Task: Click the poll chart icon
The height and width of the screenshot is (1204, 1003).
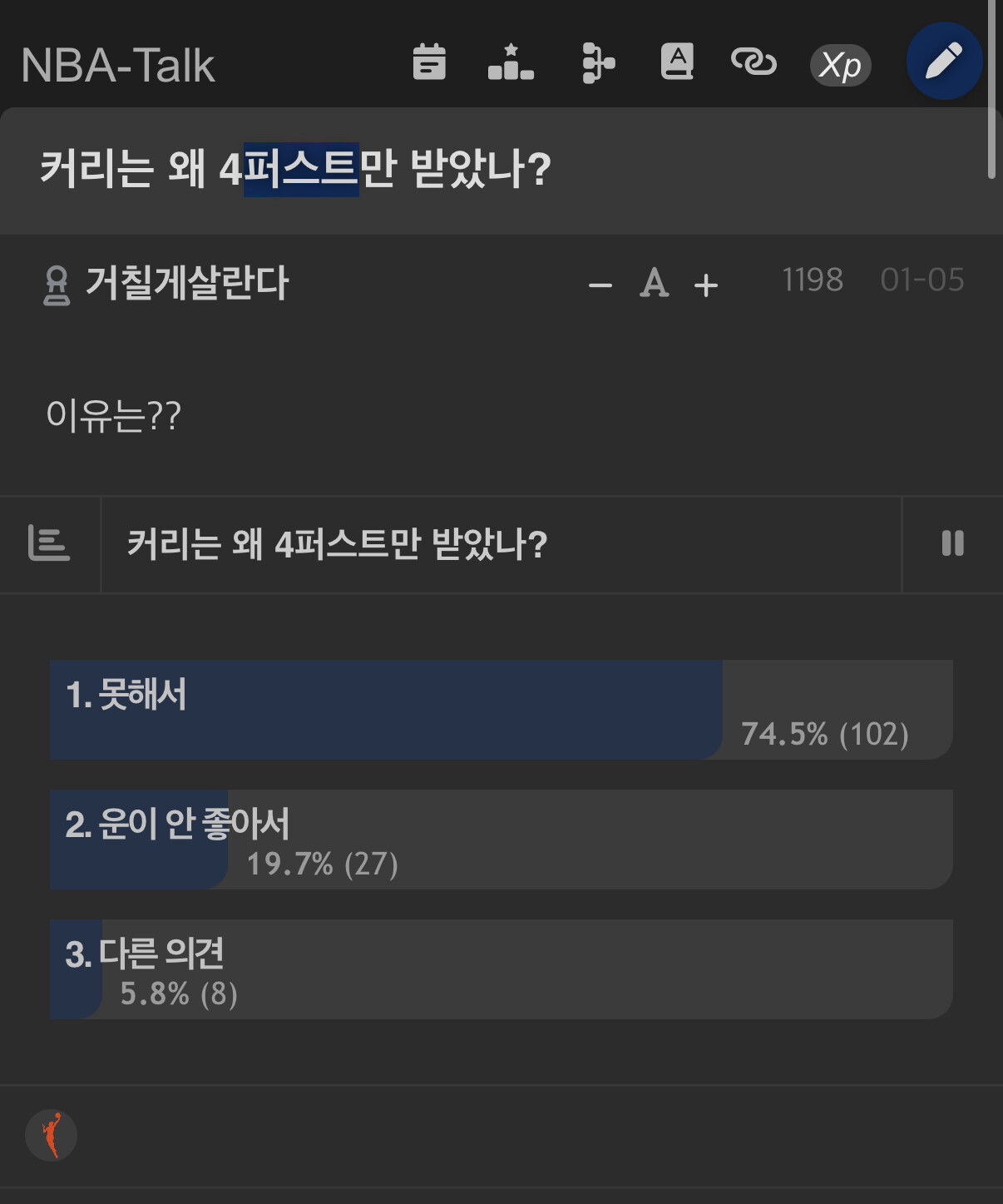Action: (49, 544)
